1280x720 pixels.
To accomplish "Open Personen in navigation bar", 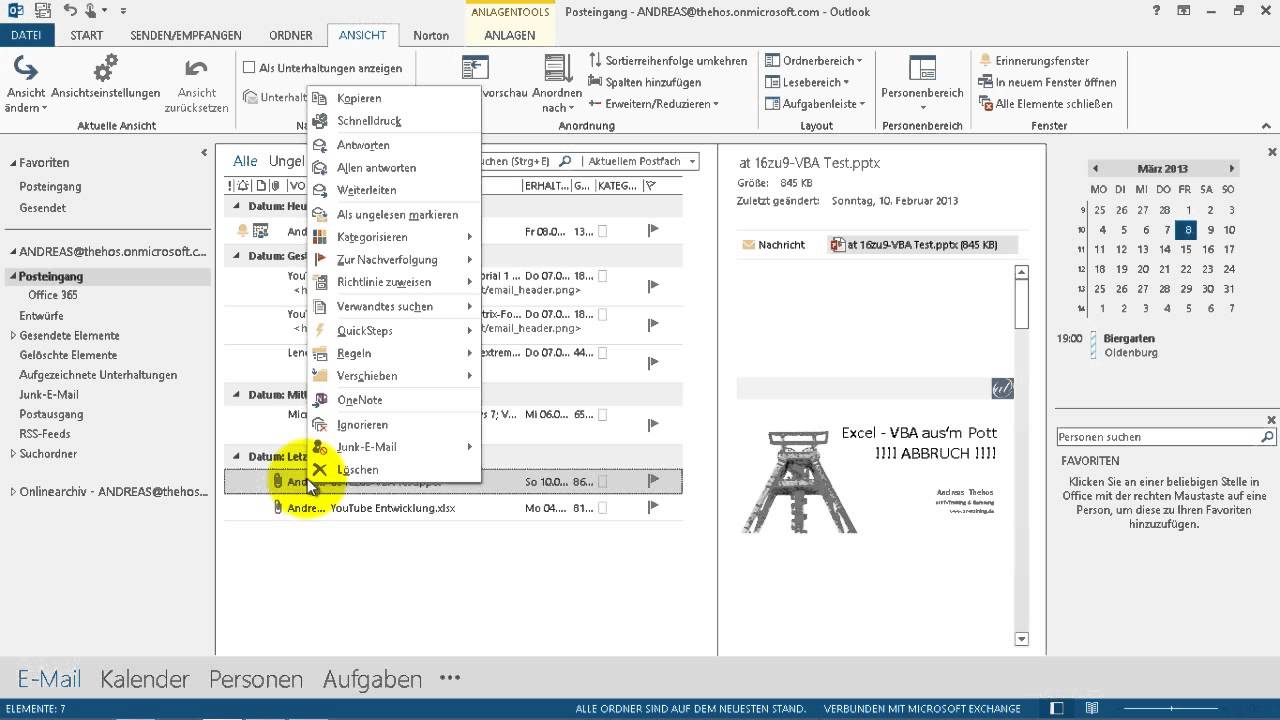I will [256, 679].
